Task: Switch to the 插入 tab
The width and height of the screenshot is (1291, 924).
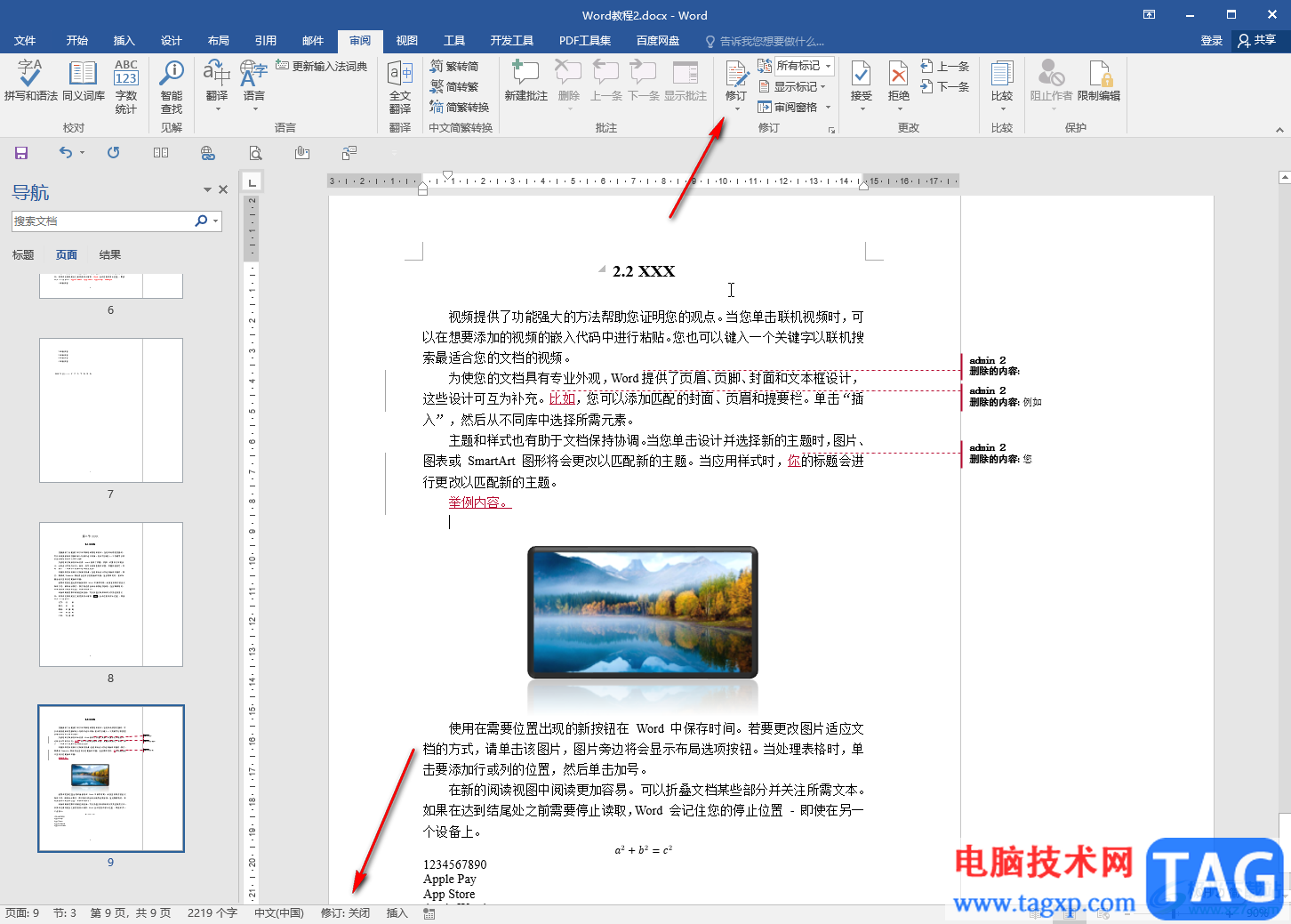Action: (x=124, y=41)
